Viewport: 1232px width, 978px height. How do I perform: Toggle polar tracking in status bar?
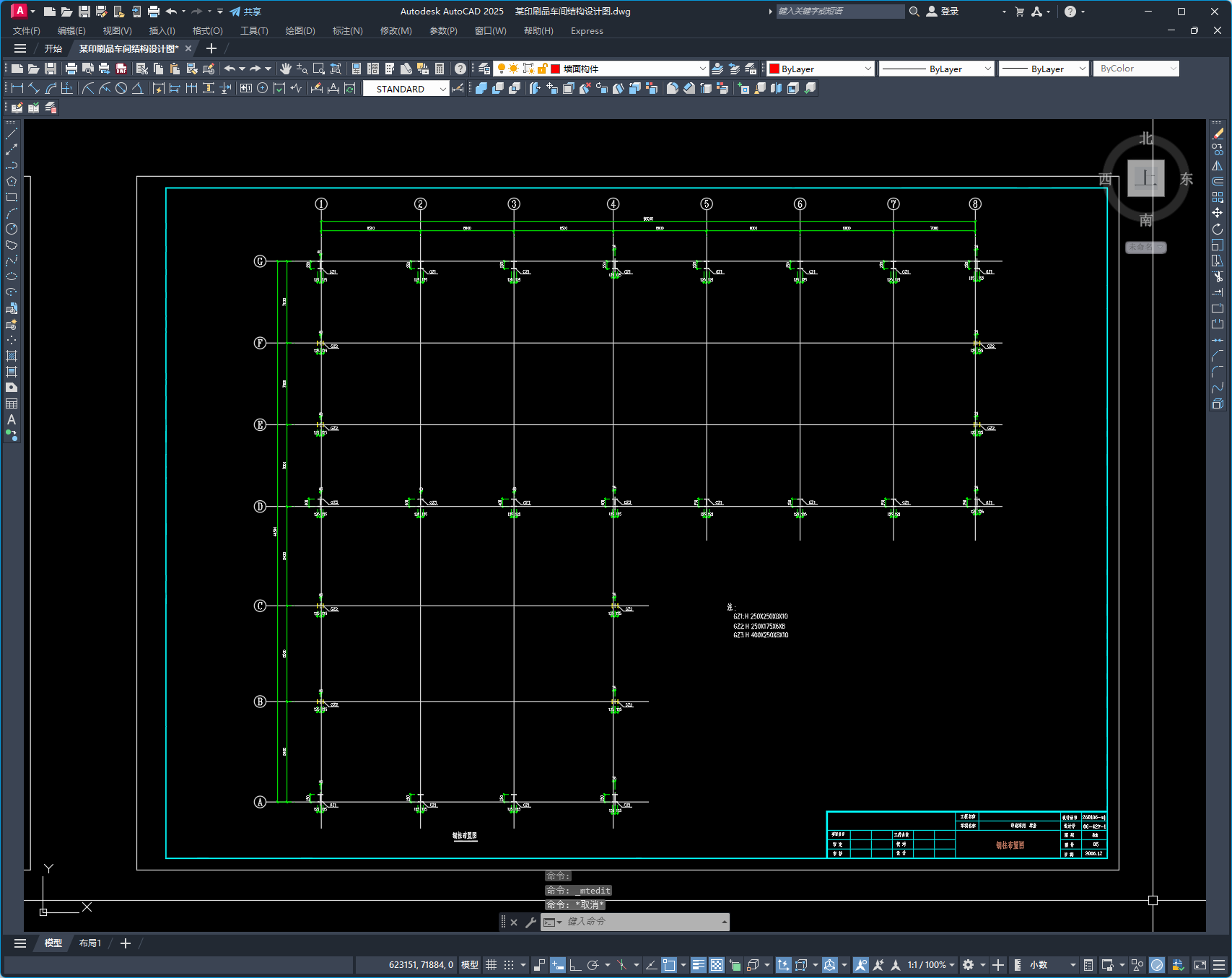point(593,965)
